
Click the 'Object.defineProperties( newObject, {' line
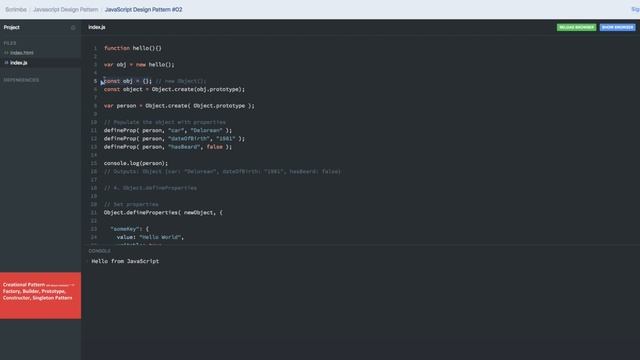pos(163,213)
